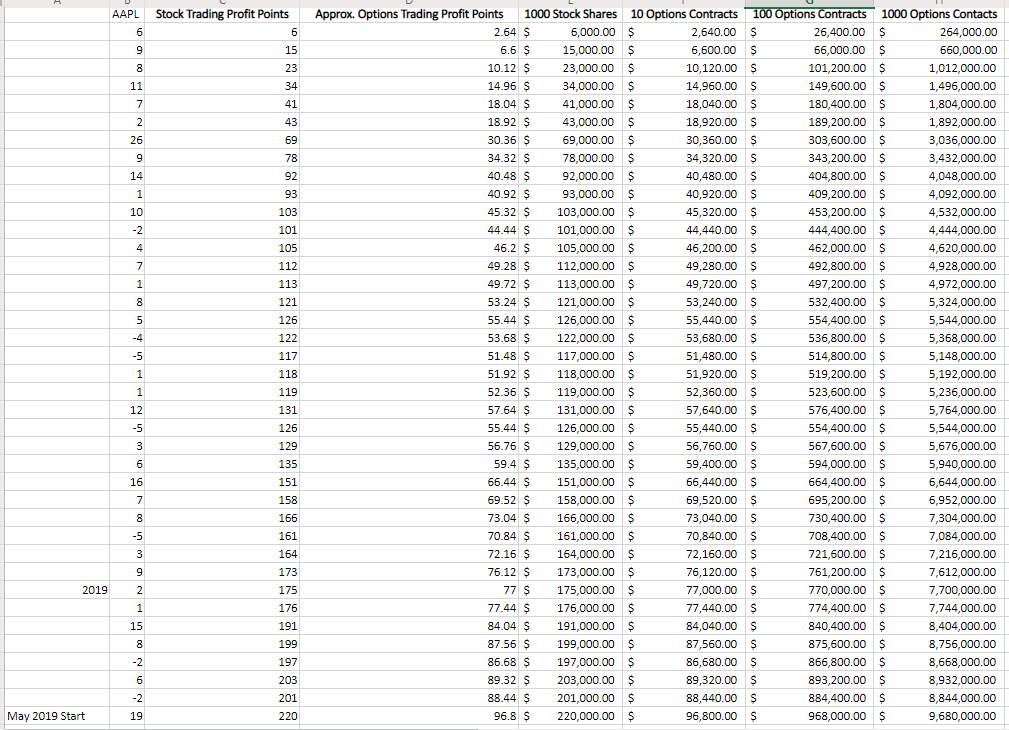The height and width of the screenshot is (730, 1009).
Task: Click the May 2019 Start label cell
Action: point(46,716)
